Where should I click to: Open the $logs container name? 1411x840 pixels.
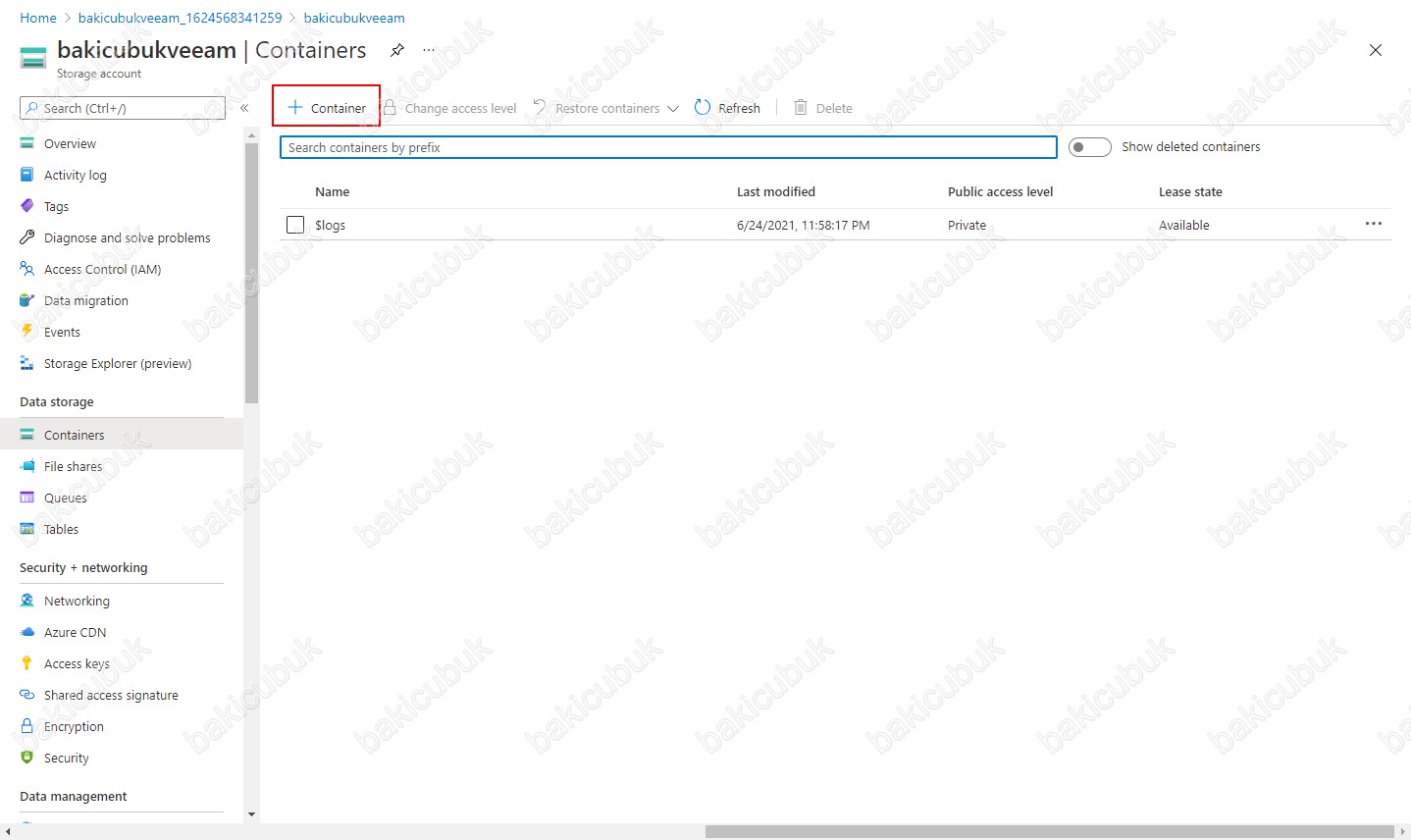tap(330, 225)
